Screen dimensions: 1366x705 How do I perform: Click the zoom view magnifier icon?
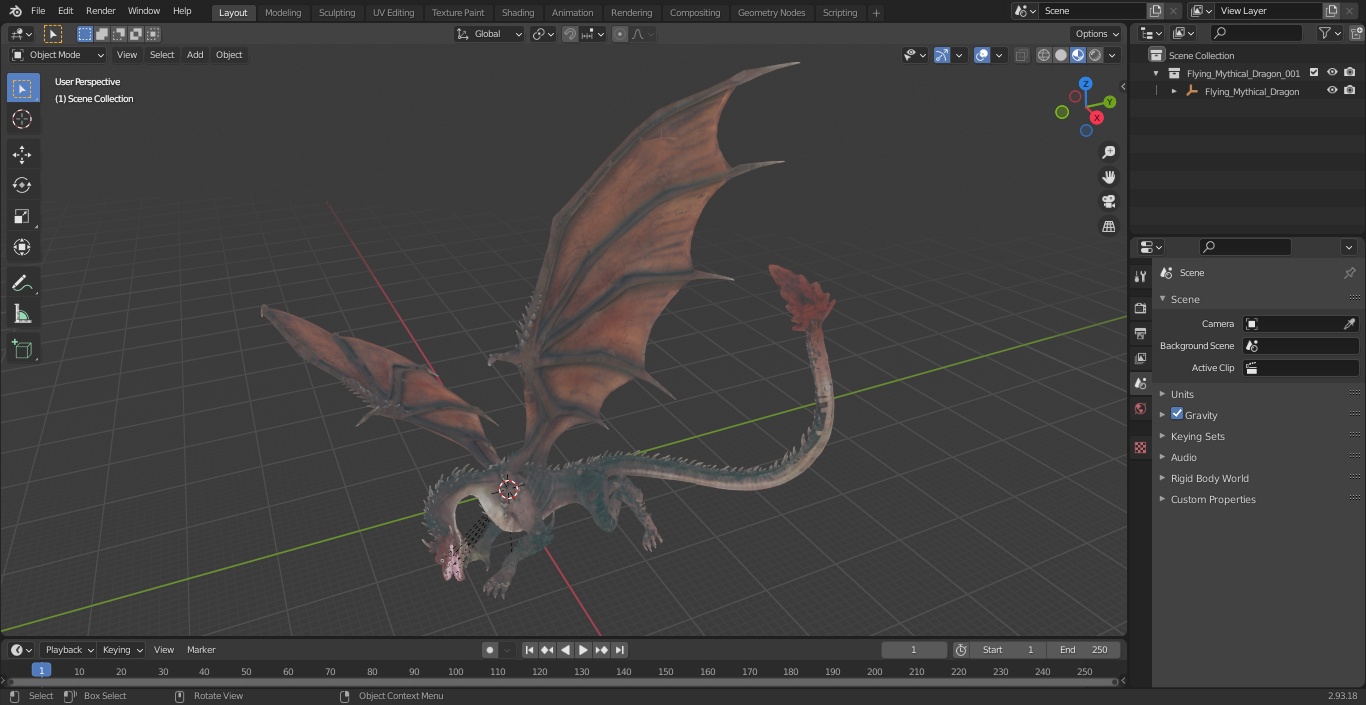[1108, 152]
